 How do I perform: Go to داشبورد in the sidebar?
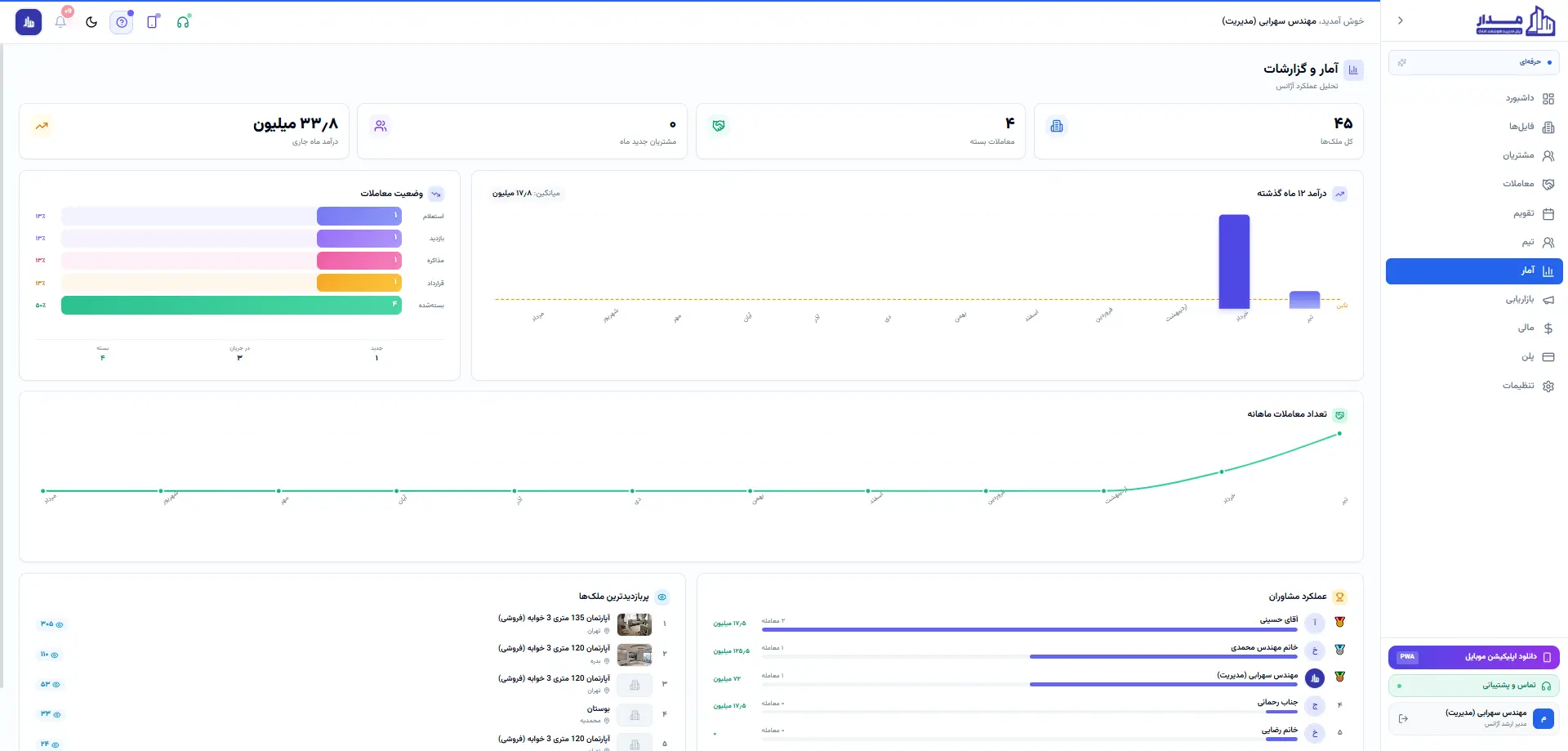coord(1474,98)
